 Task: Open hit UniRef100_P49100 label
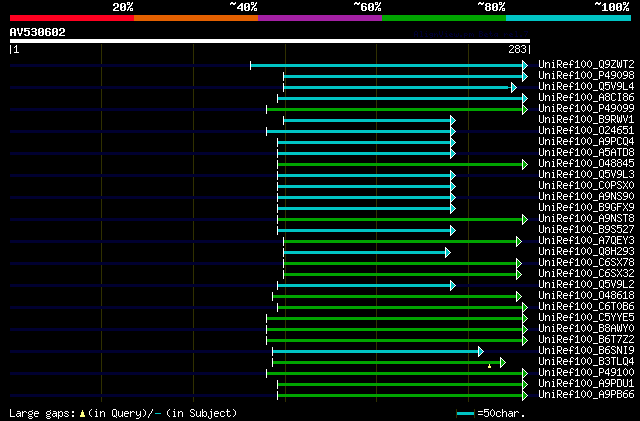[586, 373]
